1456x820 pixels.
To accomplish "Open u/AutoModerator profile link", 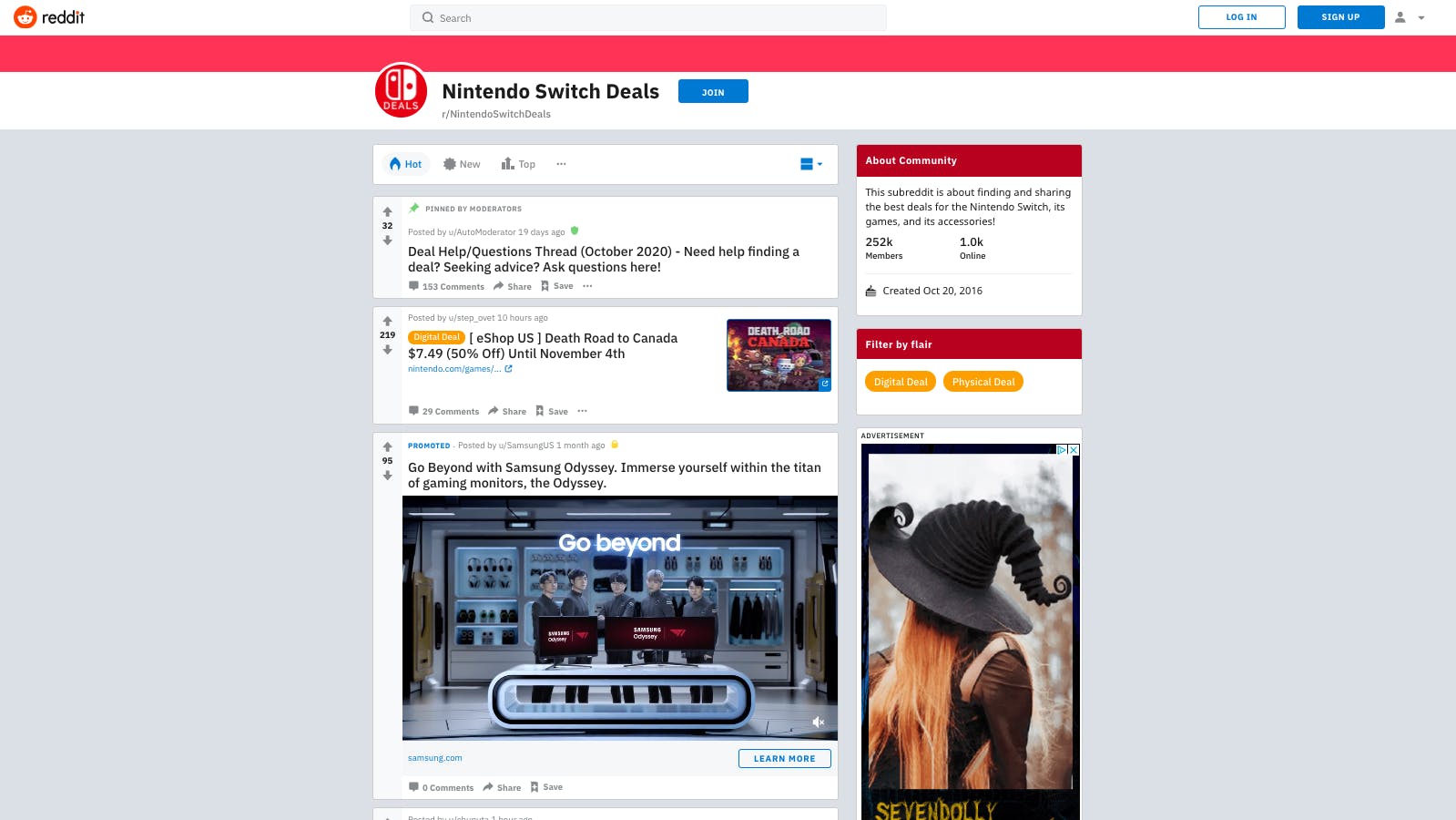I will [x=482, y=232].
